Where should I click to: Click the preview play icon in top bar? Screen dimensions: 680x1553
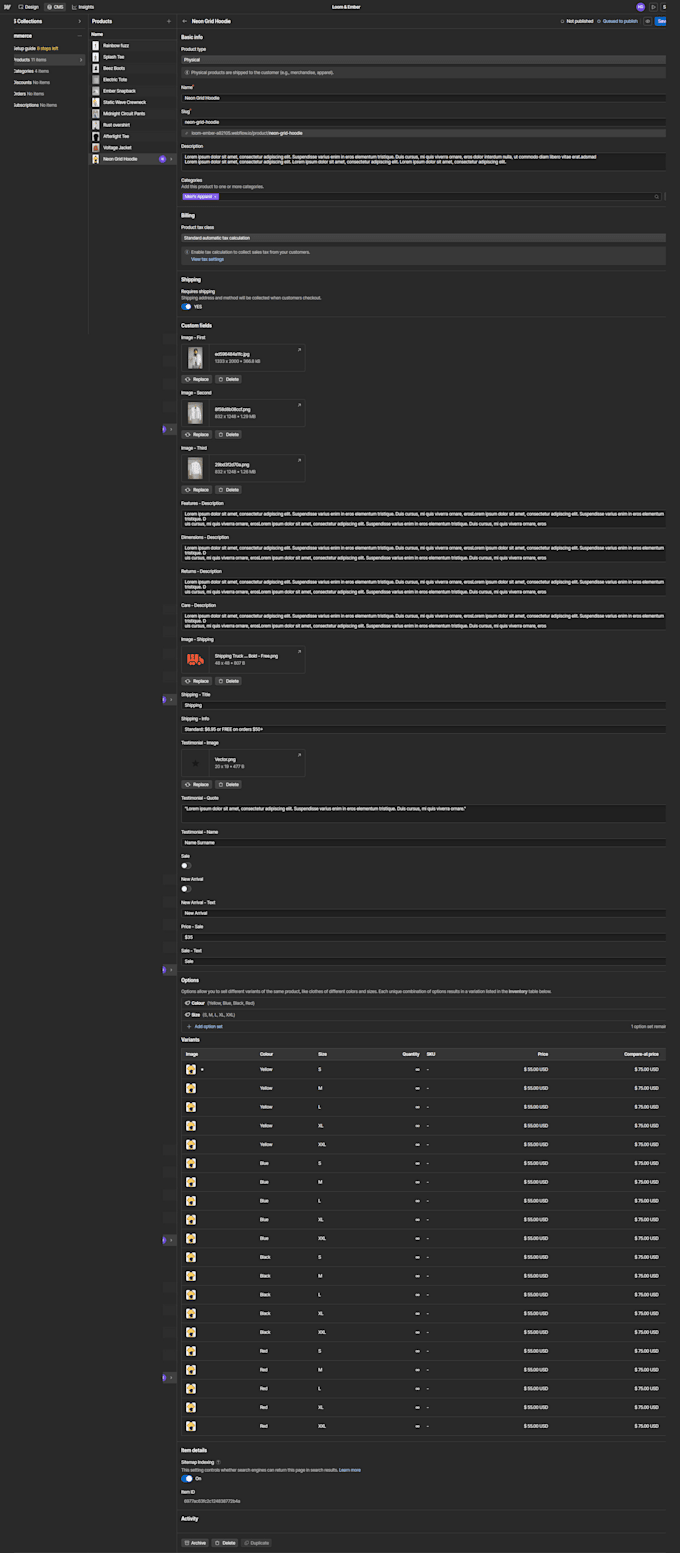653,6
